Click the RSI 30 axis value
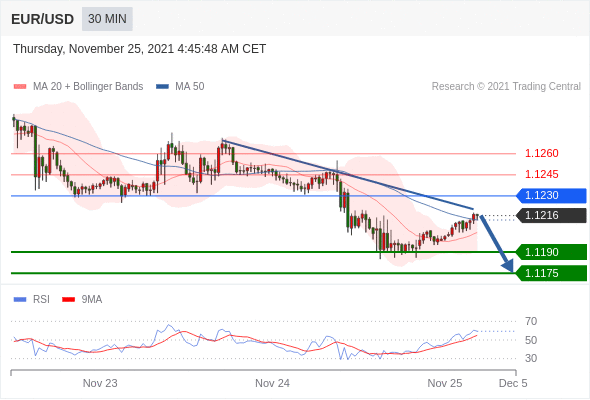This screenshot has height=400, width=590. pyautogui.click(x=531, y=358)
